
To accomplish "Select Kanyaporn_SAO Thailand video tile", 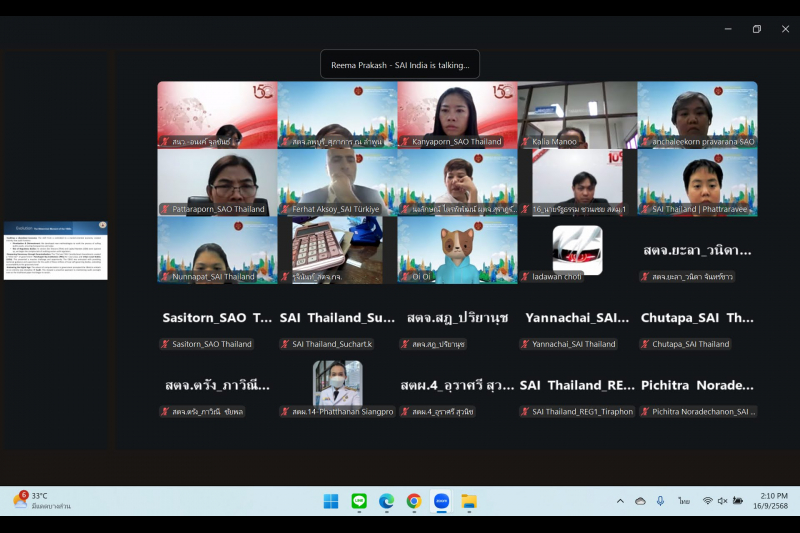I will pos(457,115).
